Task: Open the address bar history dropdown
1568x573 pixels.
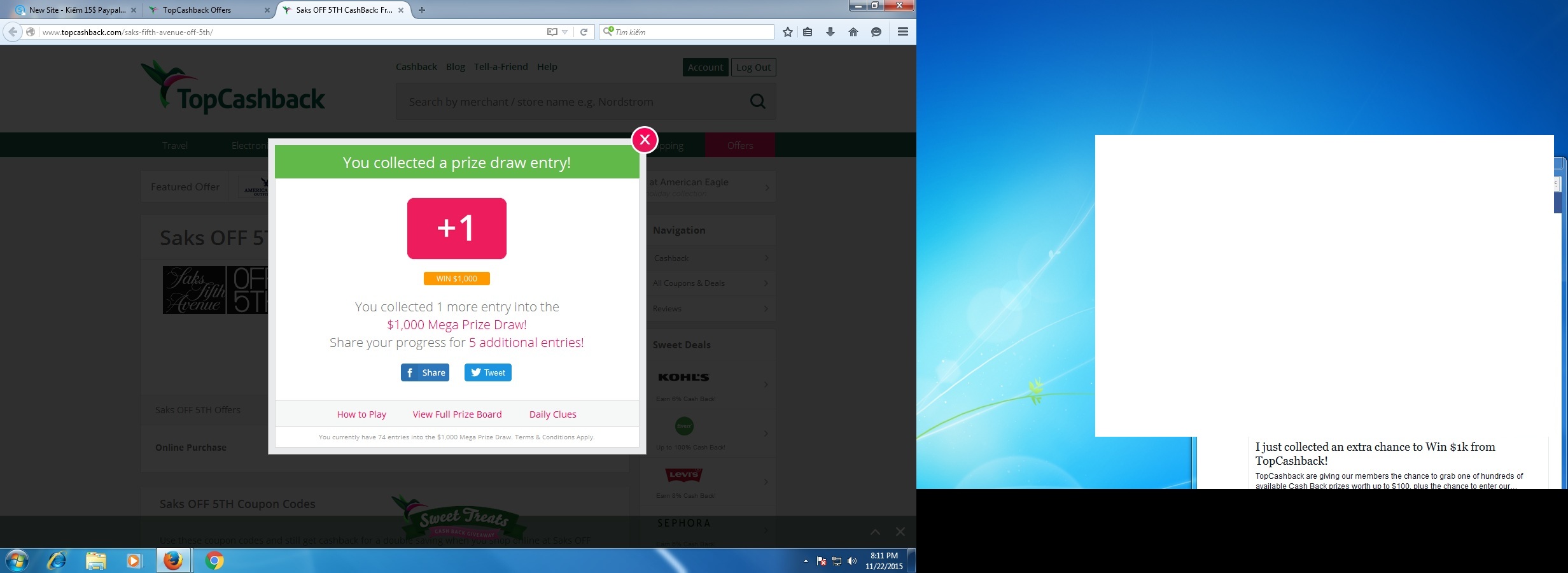Action: (564, 32)
